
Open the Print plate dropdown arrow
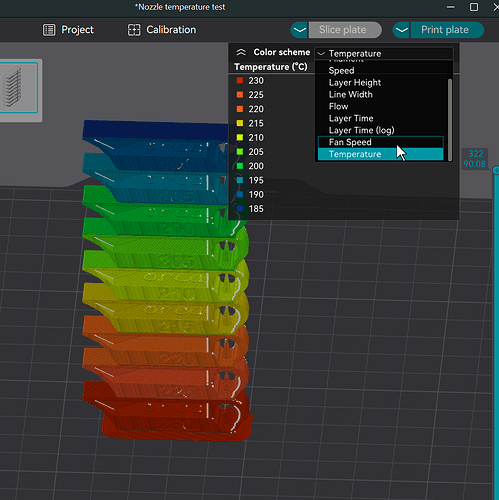[x=401, y=30]
